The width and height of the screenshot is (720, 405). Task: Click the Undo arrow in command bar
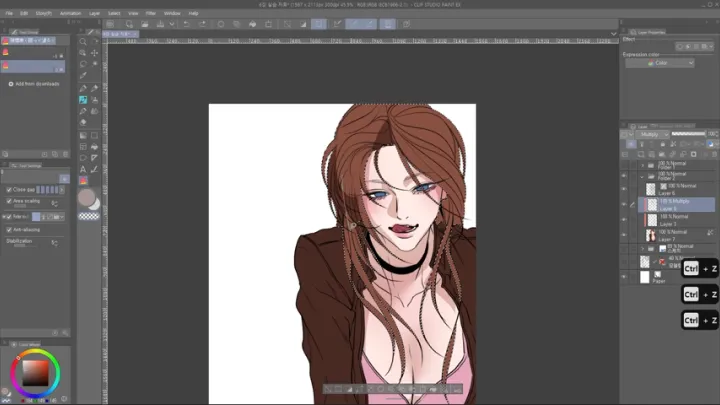(186, 24)
